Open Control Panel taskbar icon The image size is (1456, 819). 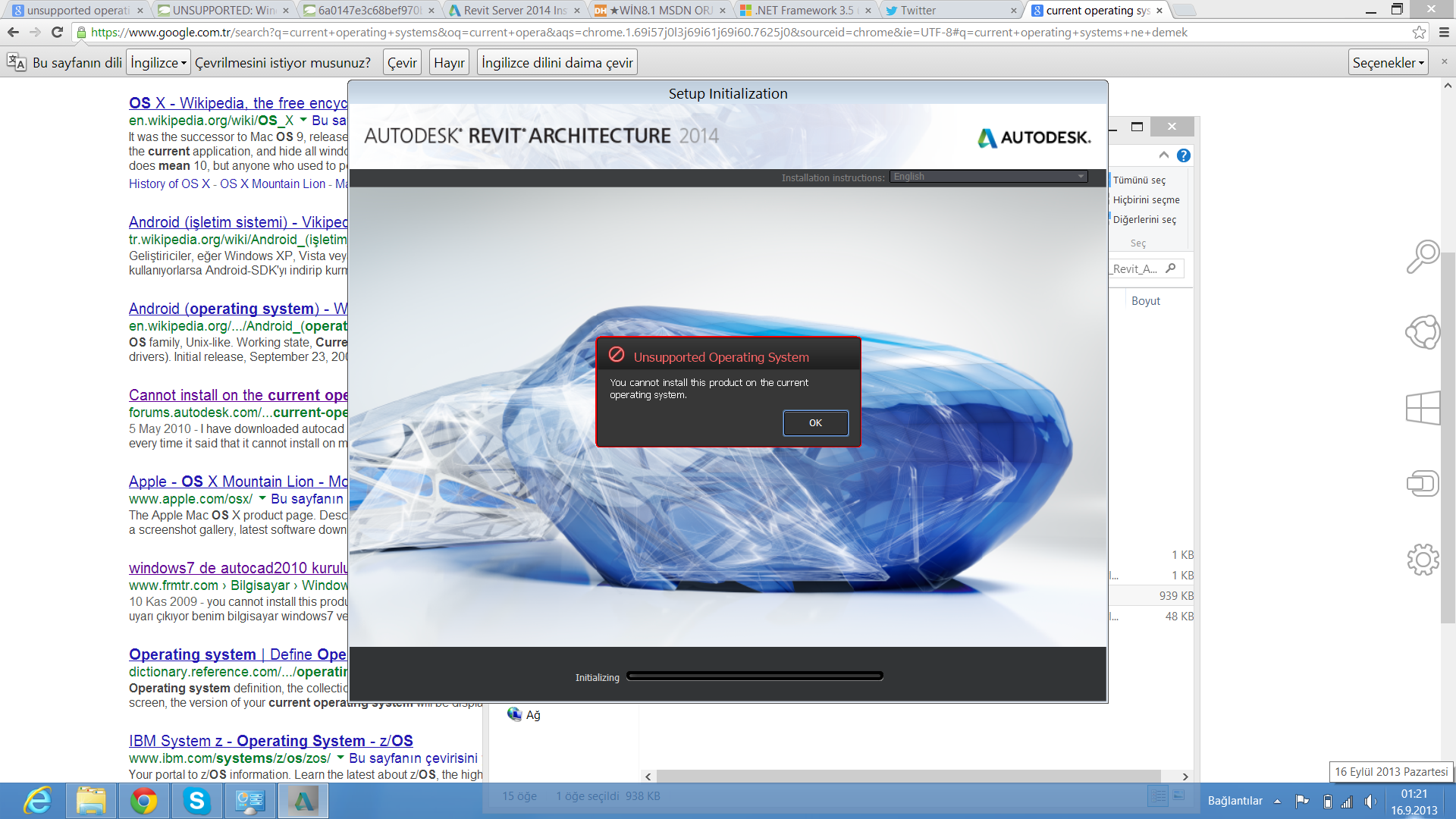pyautogui.click(x=249, y=801)
